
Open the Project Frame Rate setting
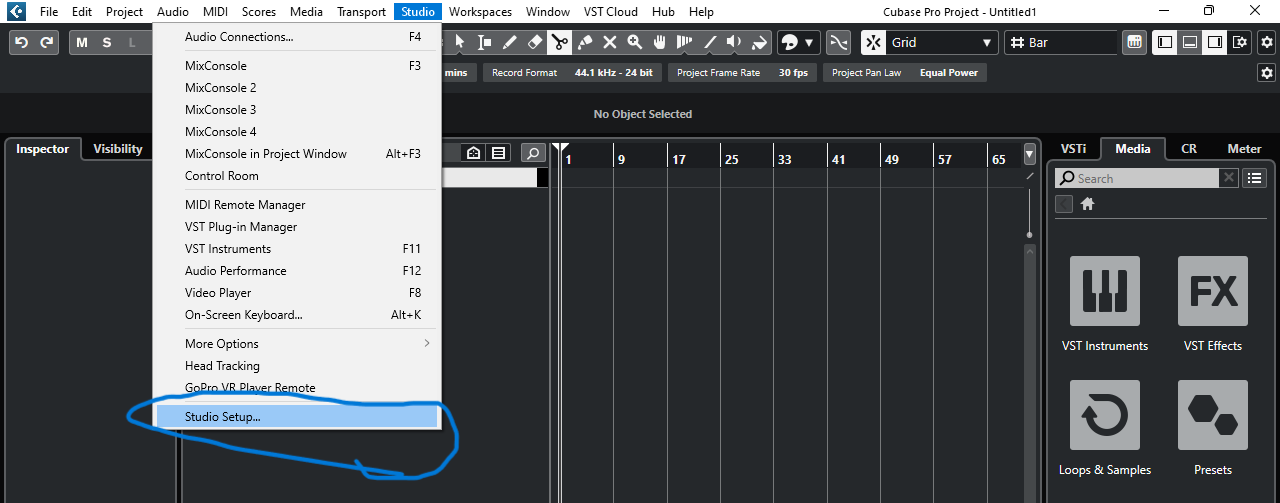(x=742, y=73)
